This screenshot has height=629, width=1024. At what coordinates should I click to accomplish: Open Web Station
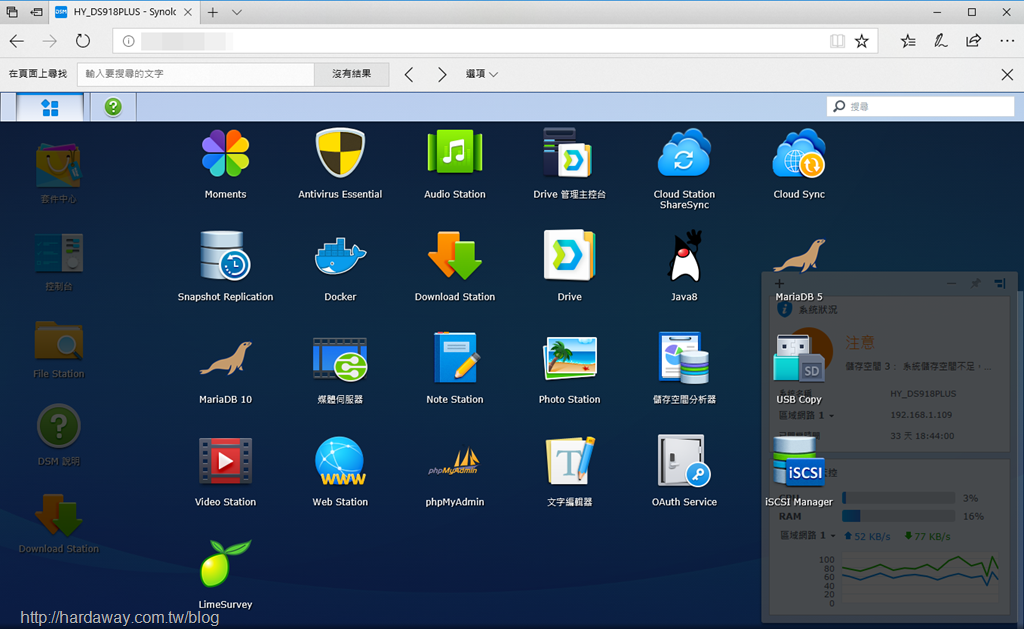point(340,461)
